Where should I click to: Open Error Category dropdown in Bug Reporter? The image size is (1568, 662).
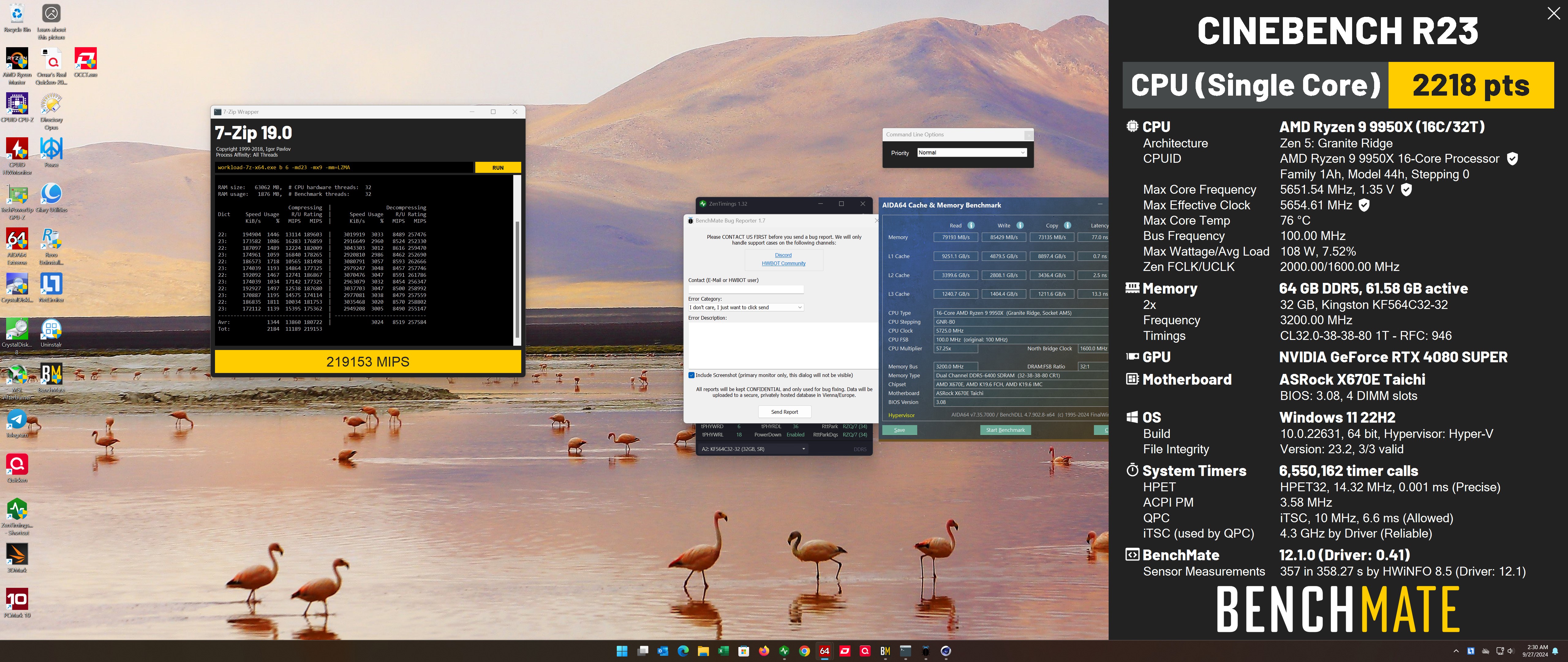pyautogui.click(x=746, y=307)
